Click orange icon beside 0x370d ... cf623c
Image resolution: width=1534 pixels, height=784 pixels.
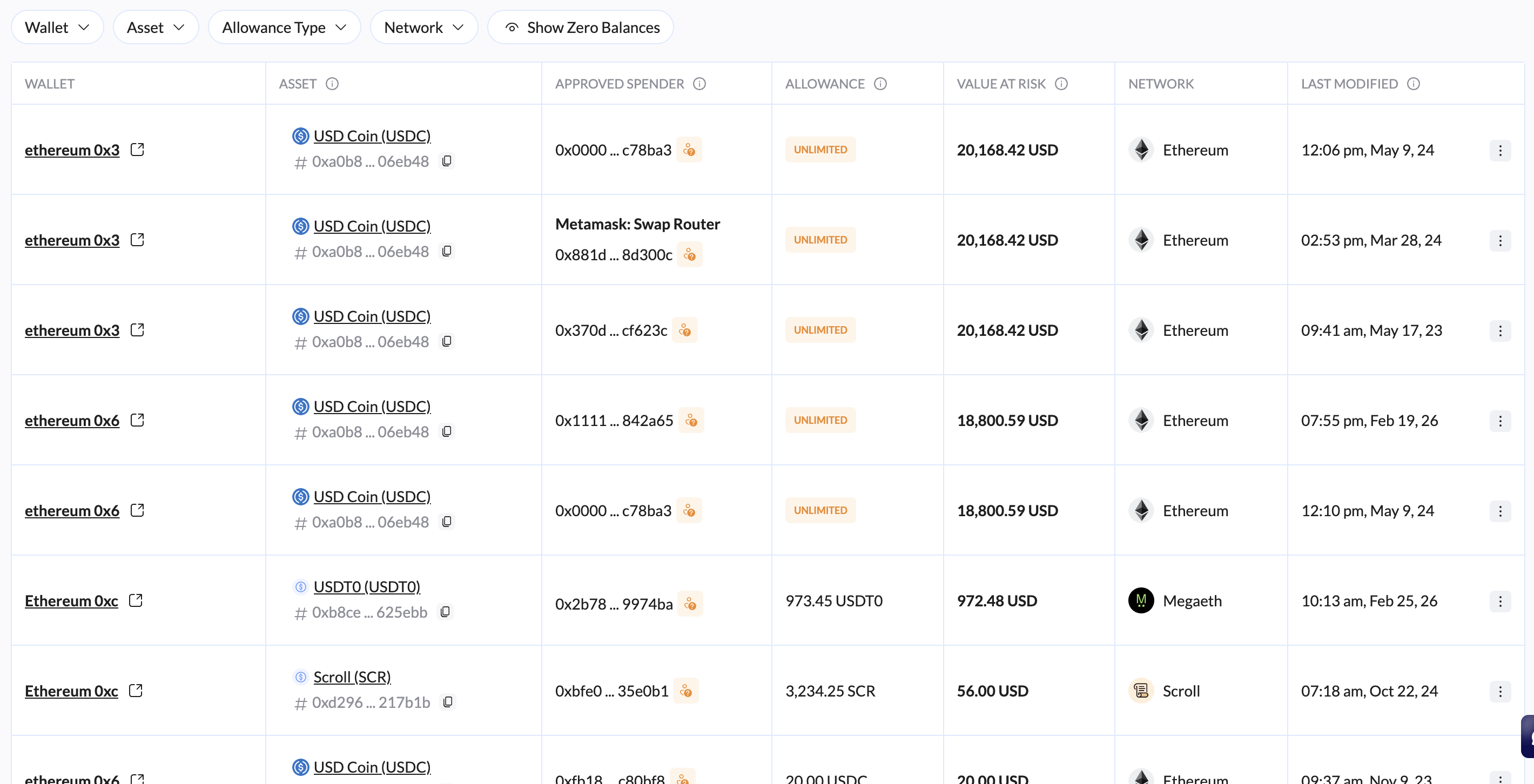point(685,330)
